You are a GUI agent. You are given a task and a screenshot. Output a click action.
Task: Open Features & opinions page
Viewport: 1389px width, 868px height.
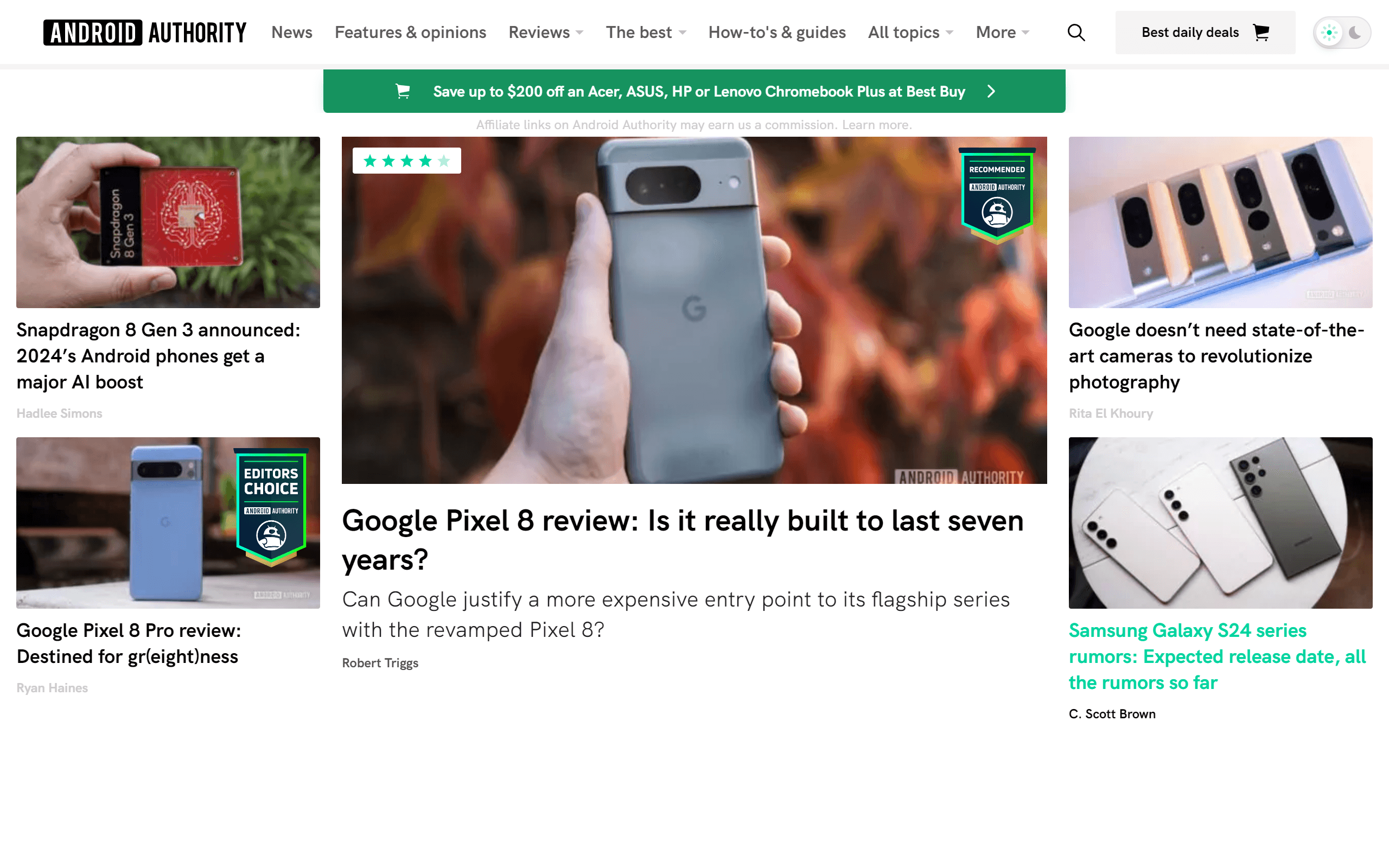click(410, 33)
